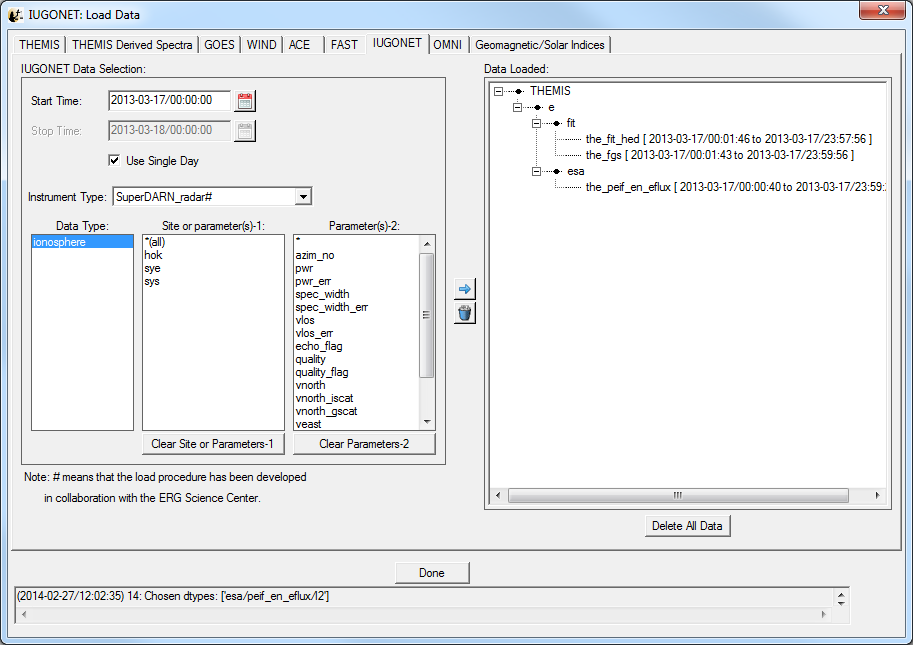Click the Clear Parameters-2 button
The height and width of the screenshot is (645, 913).
(x=364, y=444)
